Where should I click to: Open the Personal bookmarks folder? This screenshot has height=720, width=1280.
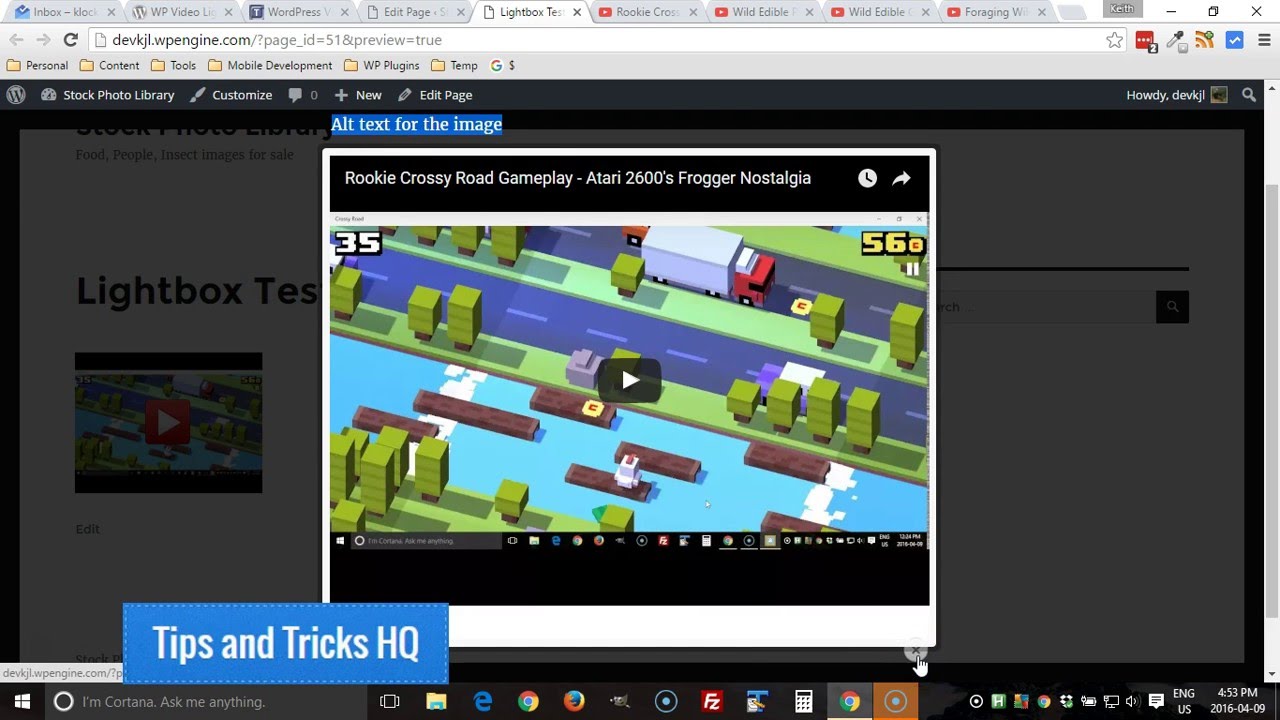click(x=37, y=66)
